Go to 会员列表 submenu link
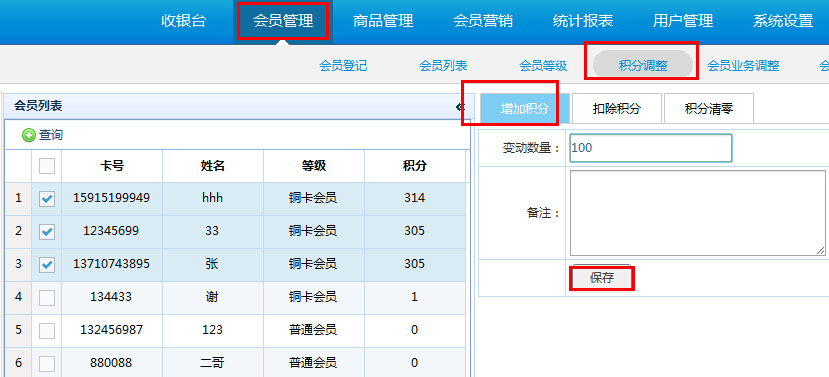 (x=443, y=66)
